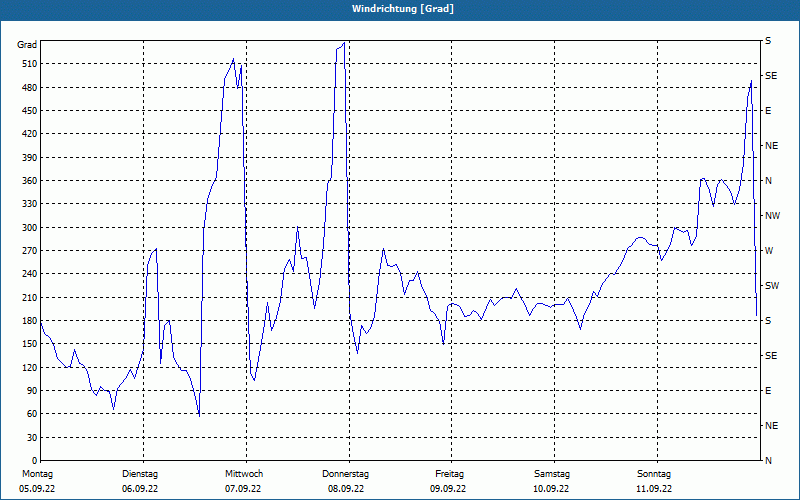Select the Donnerstag day label
The height and width of the screenshot is (500, 800).
click(x=345, y=474)
